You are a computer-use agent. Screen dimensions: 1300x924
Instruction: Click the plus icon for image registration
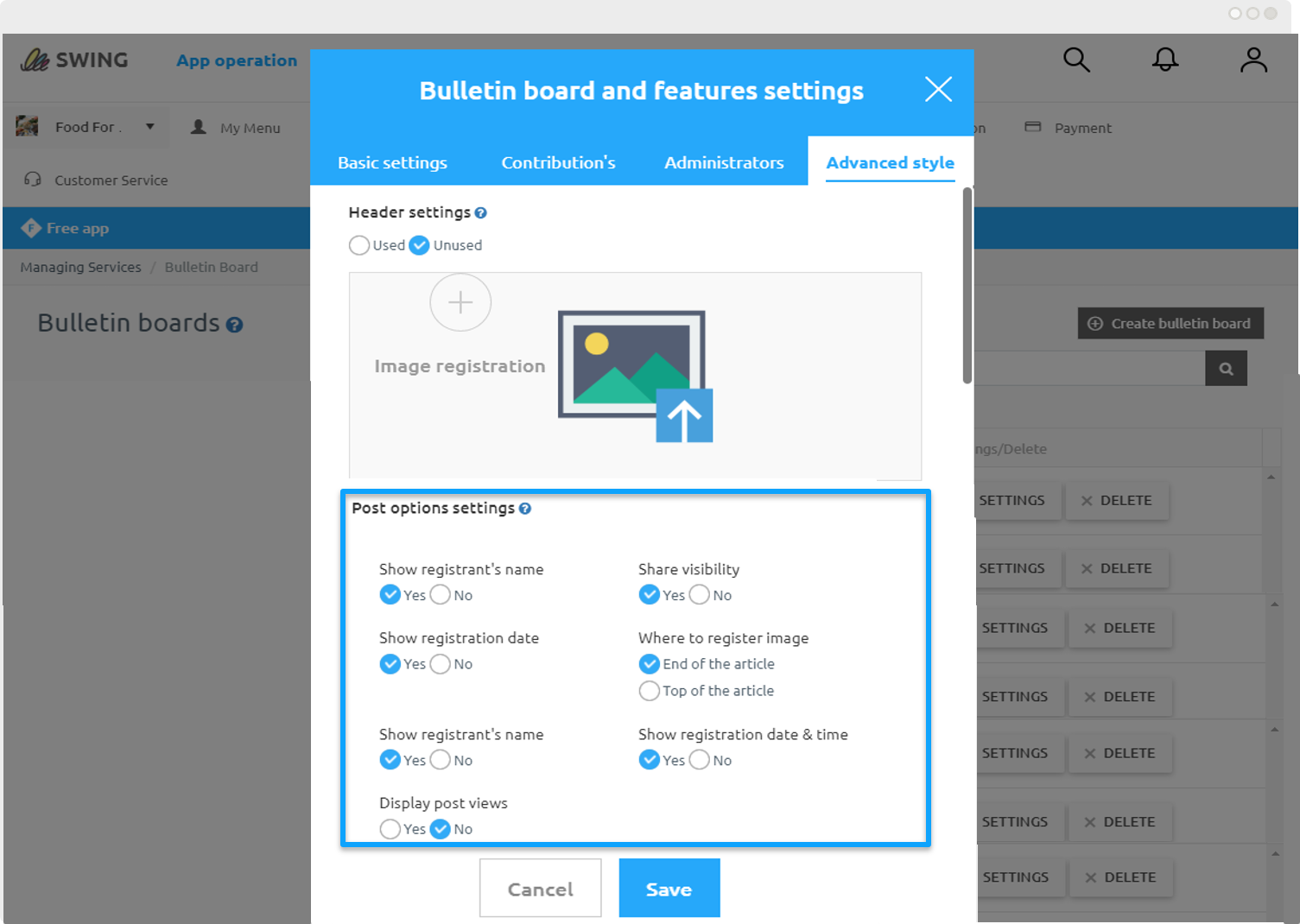point(460,302)
